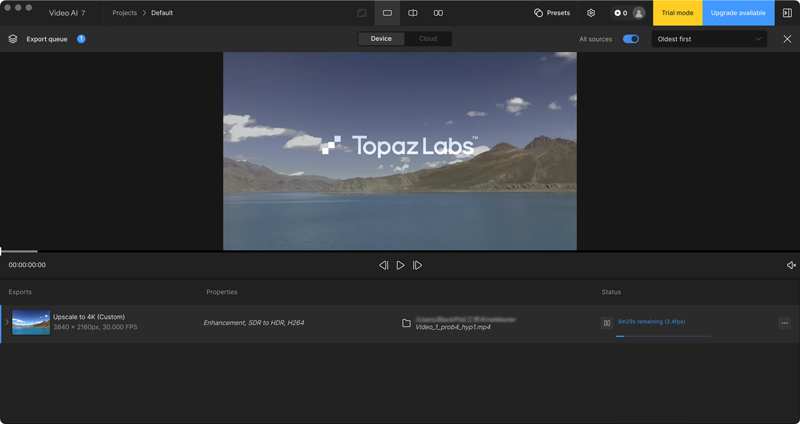
Task: Click the Upscale to 4K (Custom) title
Action: pos(89,317)
